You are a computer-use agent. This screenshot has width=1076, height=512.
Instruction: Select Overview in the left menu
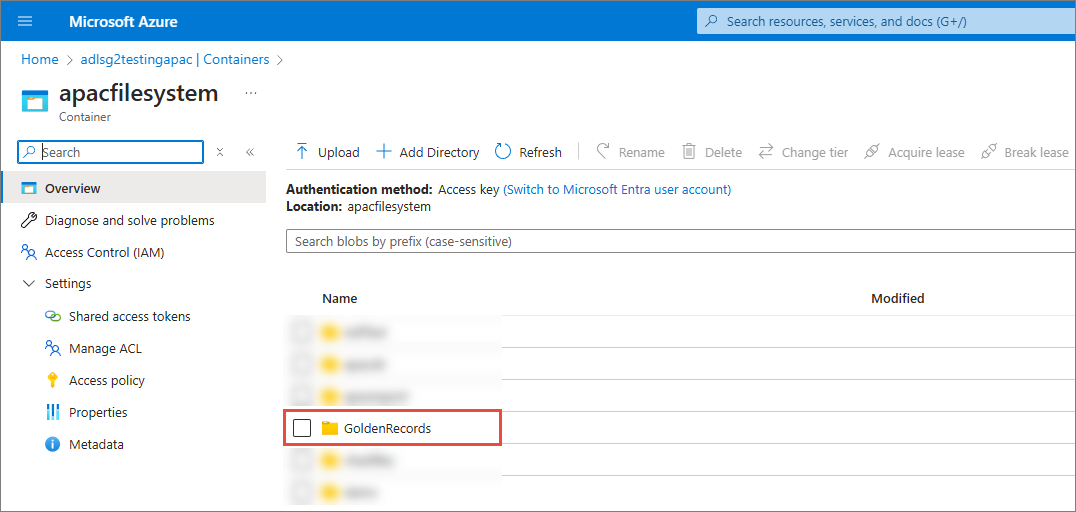[x=72, y=188]
